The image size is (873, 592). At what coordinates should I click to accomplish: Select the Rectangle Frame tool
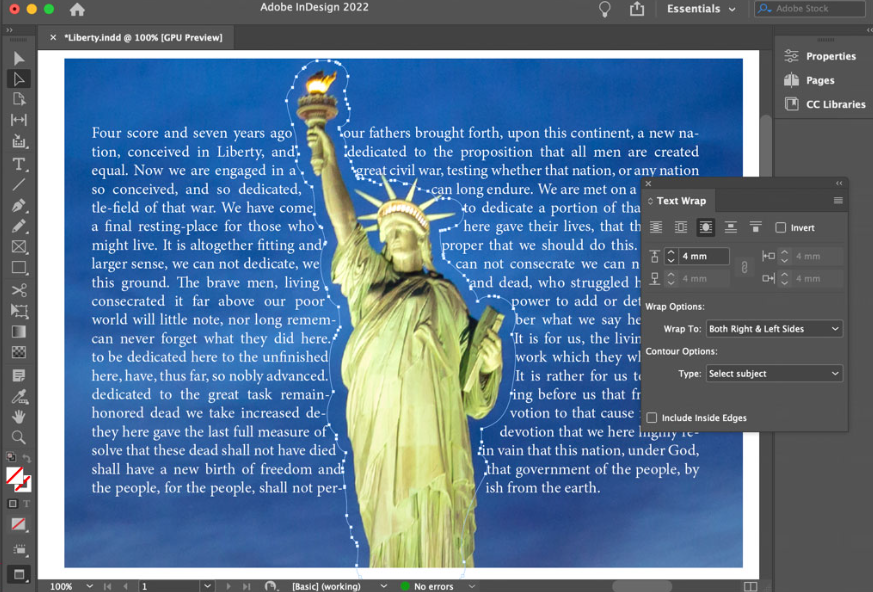click(18, 246)
